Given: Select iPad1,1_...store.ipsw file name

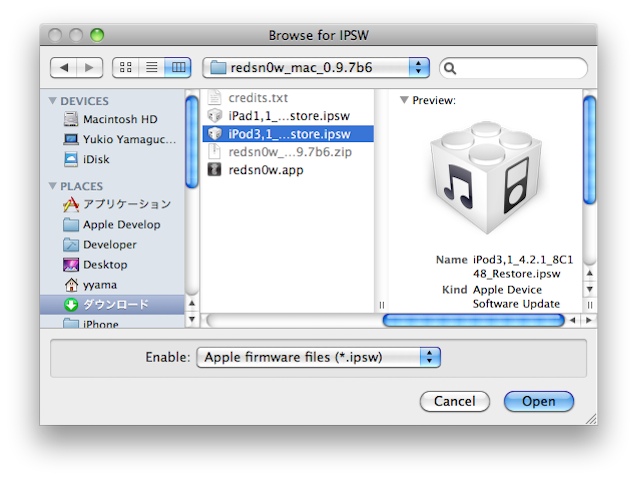Looking at the screenshot, I should (x=289, y=116).
